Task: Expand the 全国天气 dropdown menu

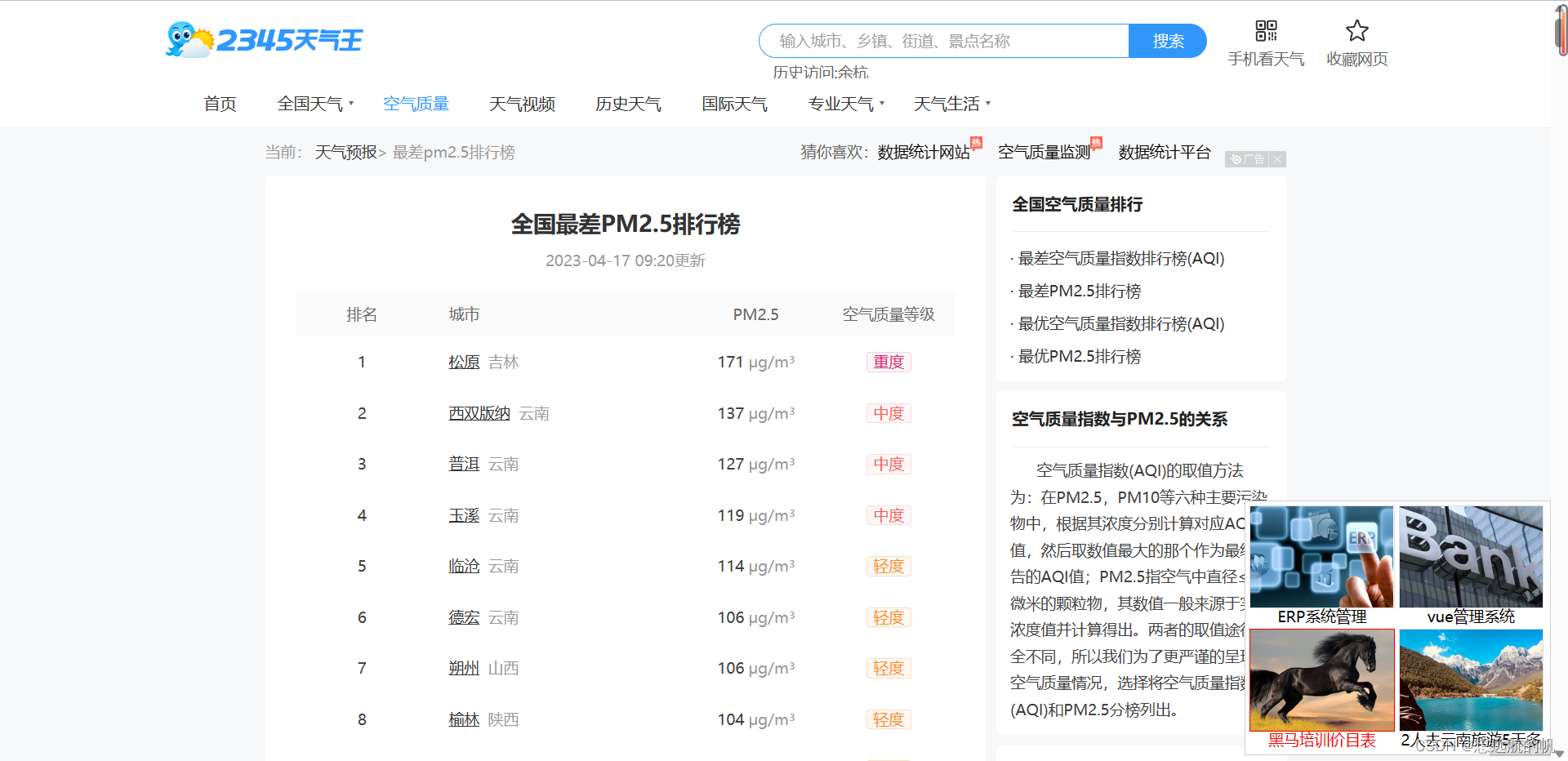Action: (x=315, y=104)
